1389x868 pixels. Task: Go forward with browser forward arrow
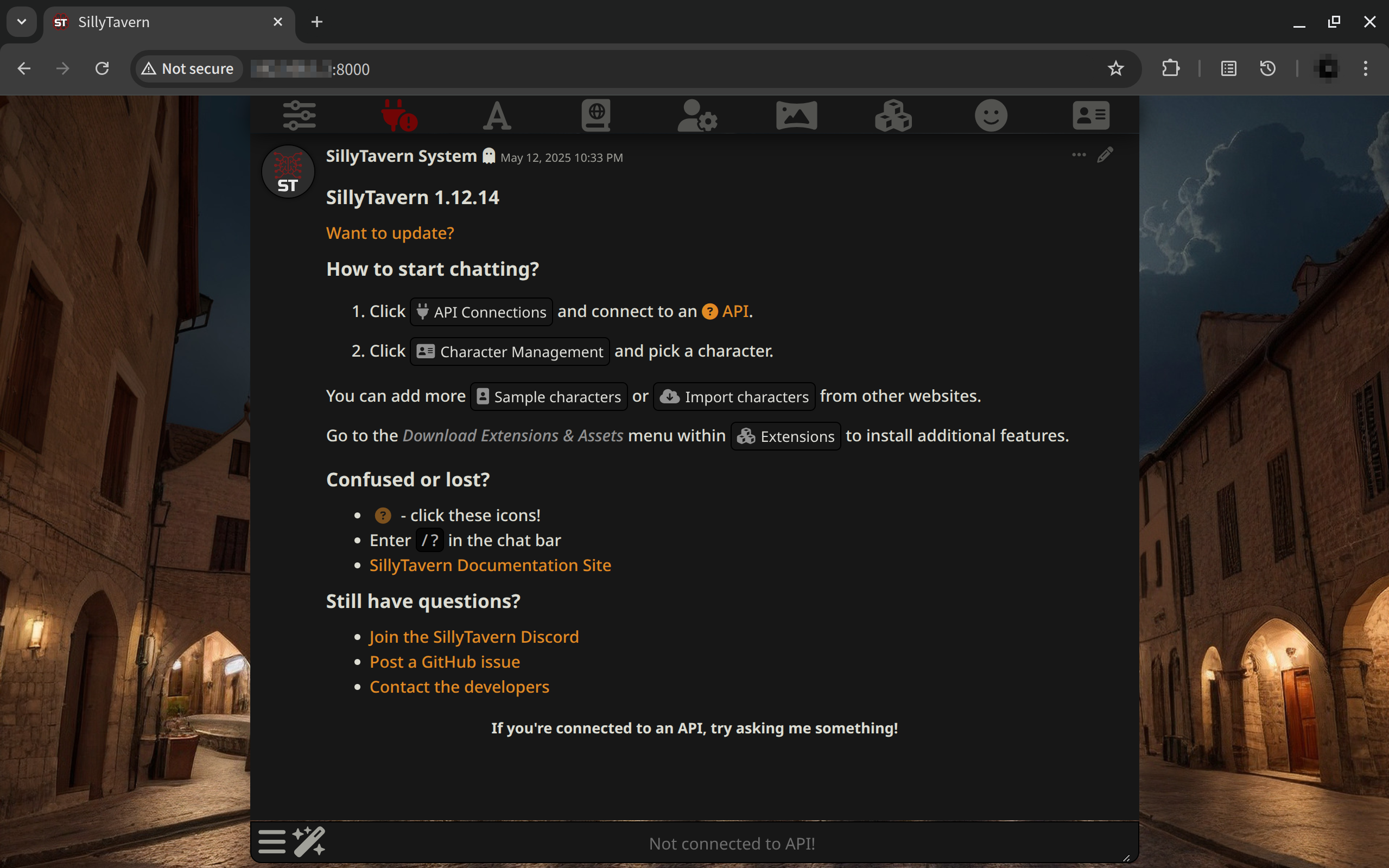click(x=62, y=69)
